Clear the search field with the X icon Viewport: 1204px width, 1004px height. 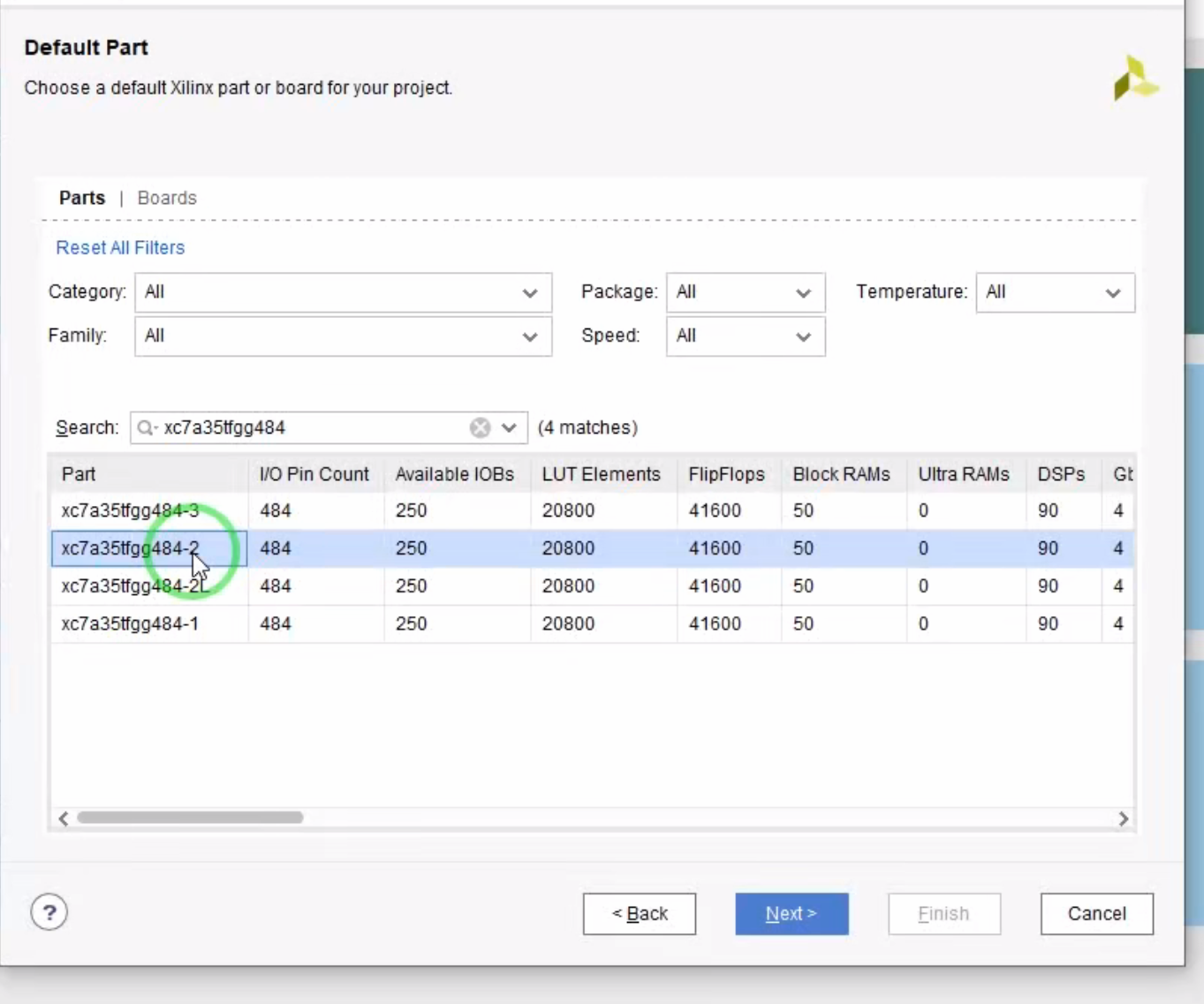480,428
